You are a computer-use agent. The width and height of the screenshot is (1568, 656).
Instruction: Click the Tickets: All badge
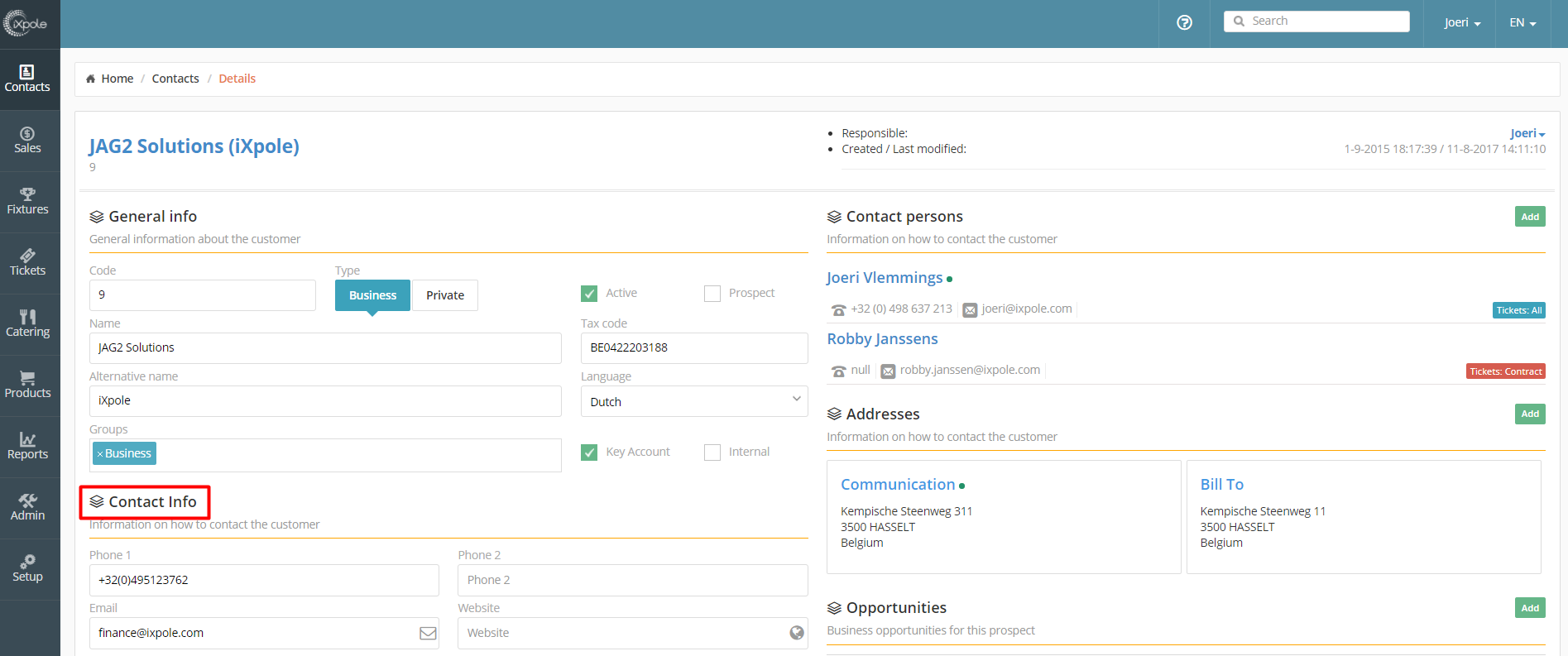coord(1519,310)
